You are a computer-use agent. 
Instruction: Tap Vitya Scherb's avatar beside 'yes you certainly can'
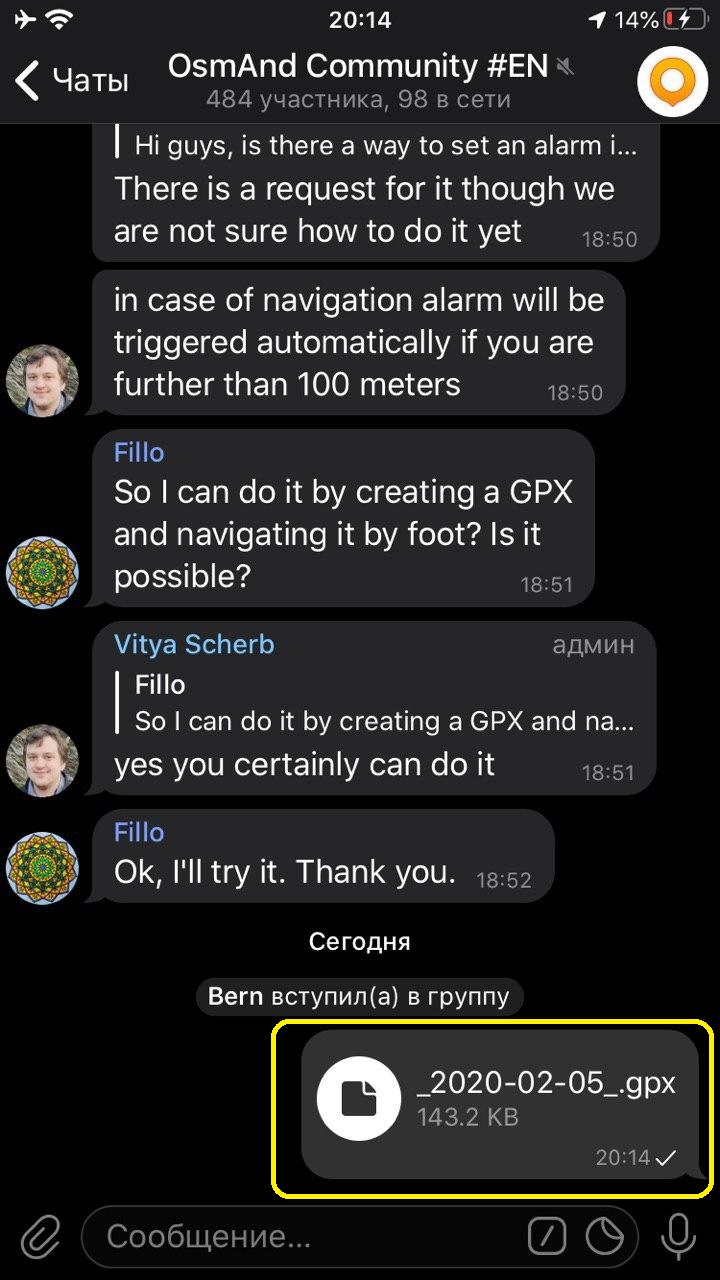(x=42, y=760)
